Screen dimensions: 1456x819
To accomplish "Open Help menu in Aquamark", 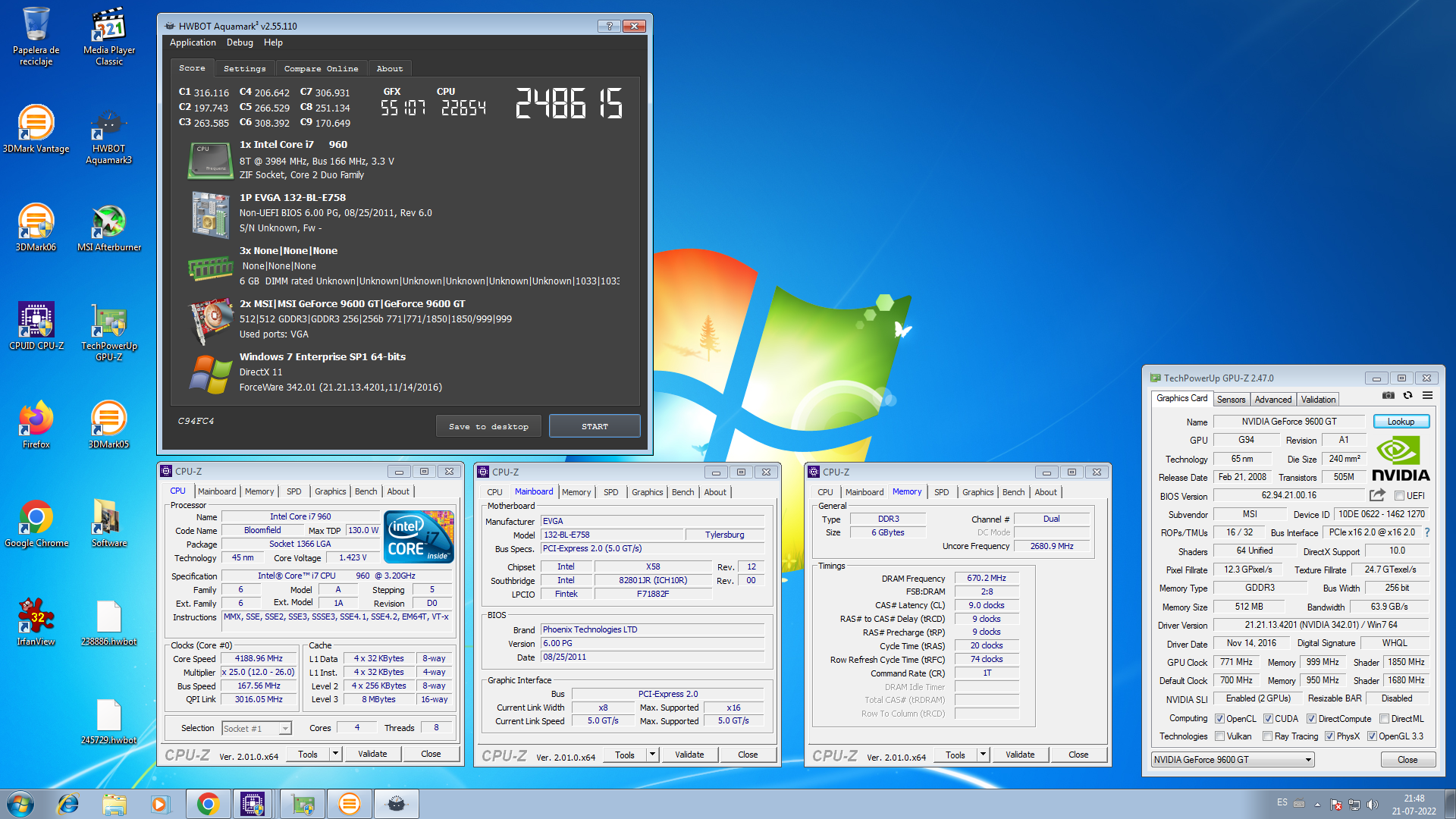I will [273, 42].
